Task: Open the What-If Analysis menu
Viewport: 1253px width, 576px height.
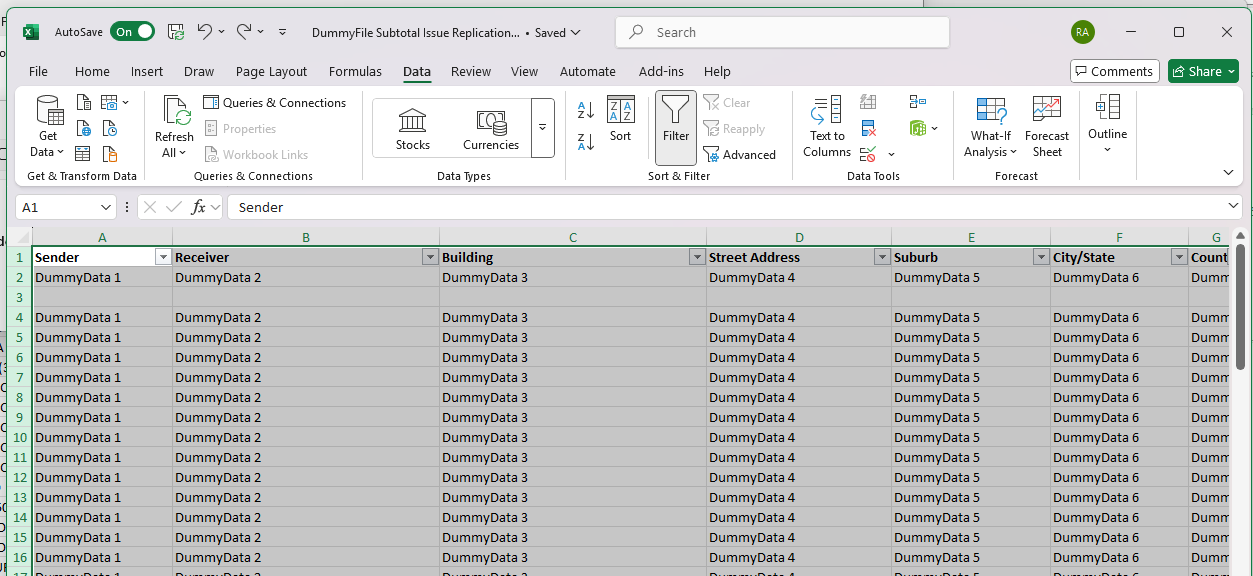Action: tap(991, 127)
